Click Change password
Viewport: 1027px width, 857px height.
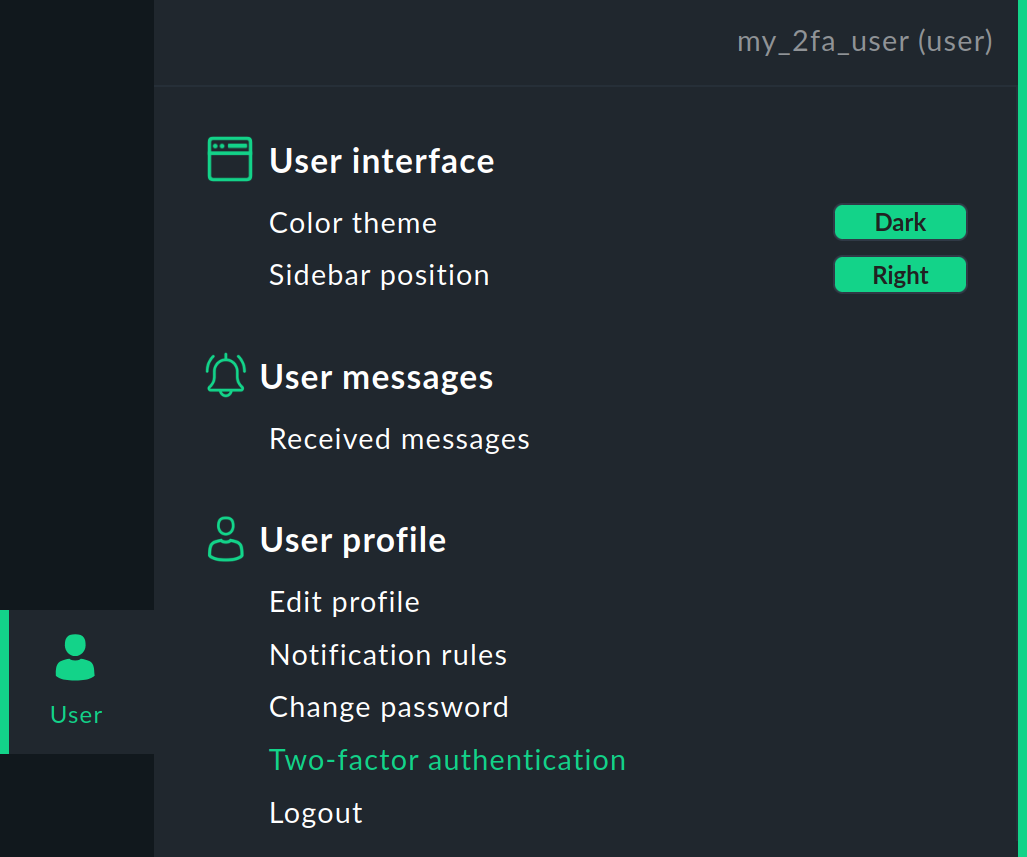(389, 706)
